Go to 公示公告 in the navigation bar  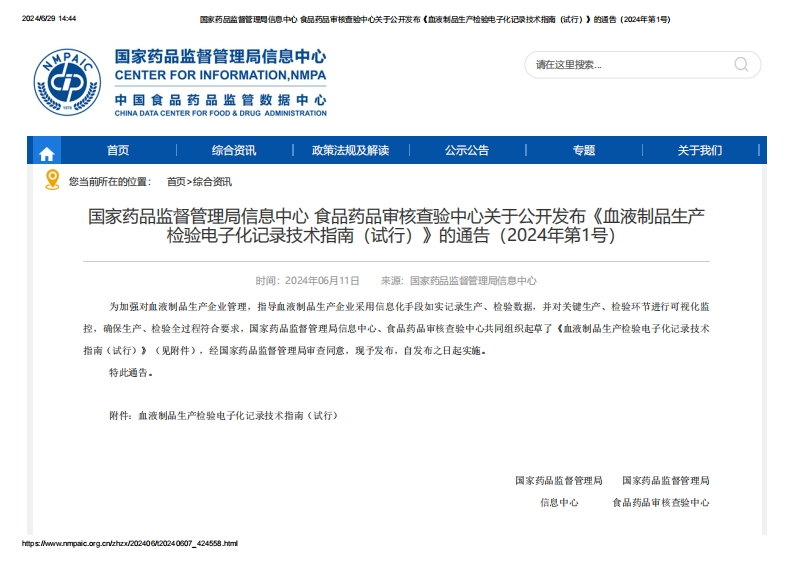tap(467, 151)
